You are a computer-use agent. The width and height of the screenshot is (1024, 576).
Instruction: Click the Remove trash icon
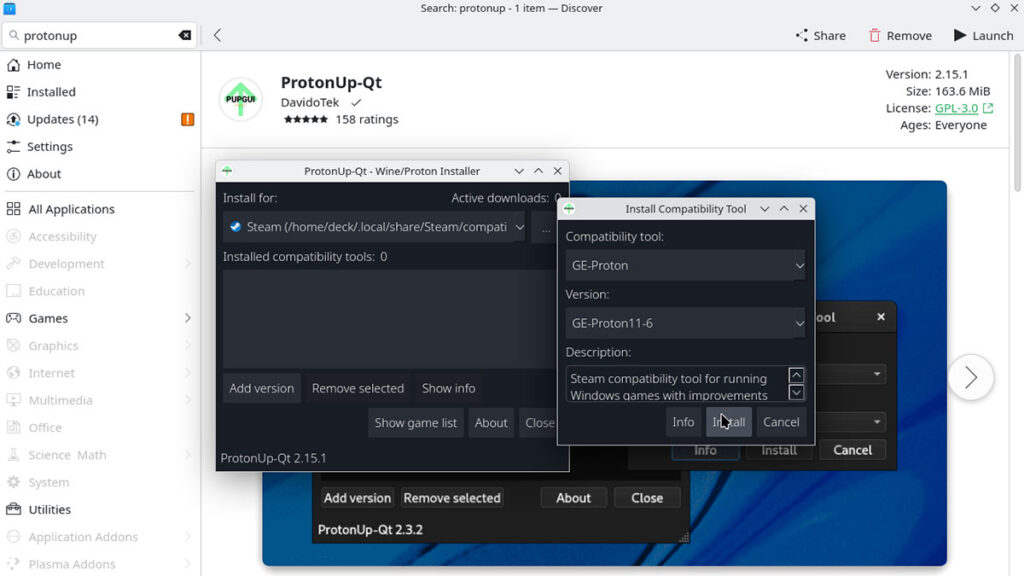(874, 35)
